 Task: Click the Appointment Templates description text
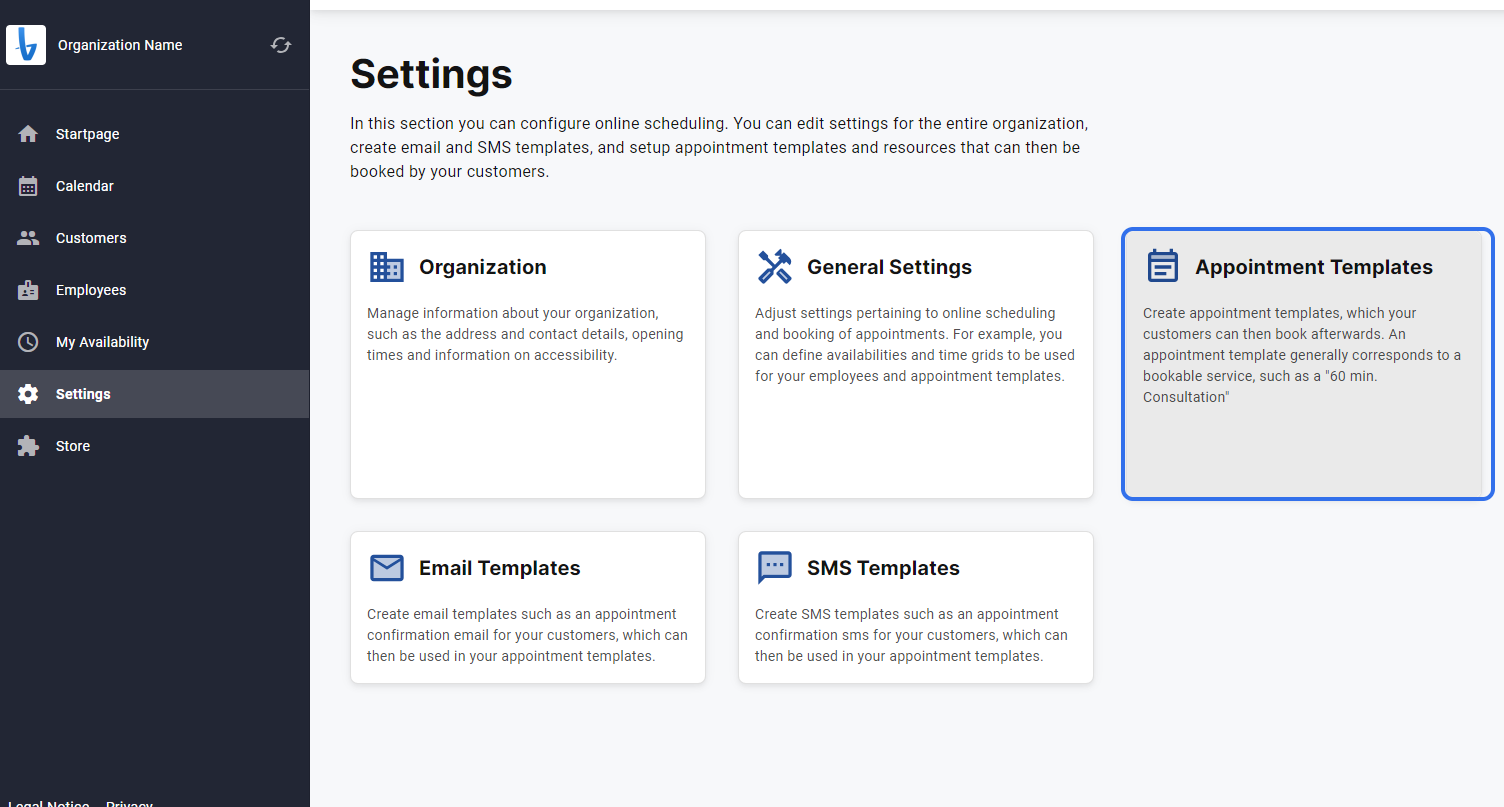click(1302, 355)
